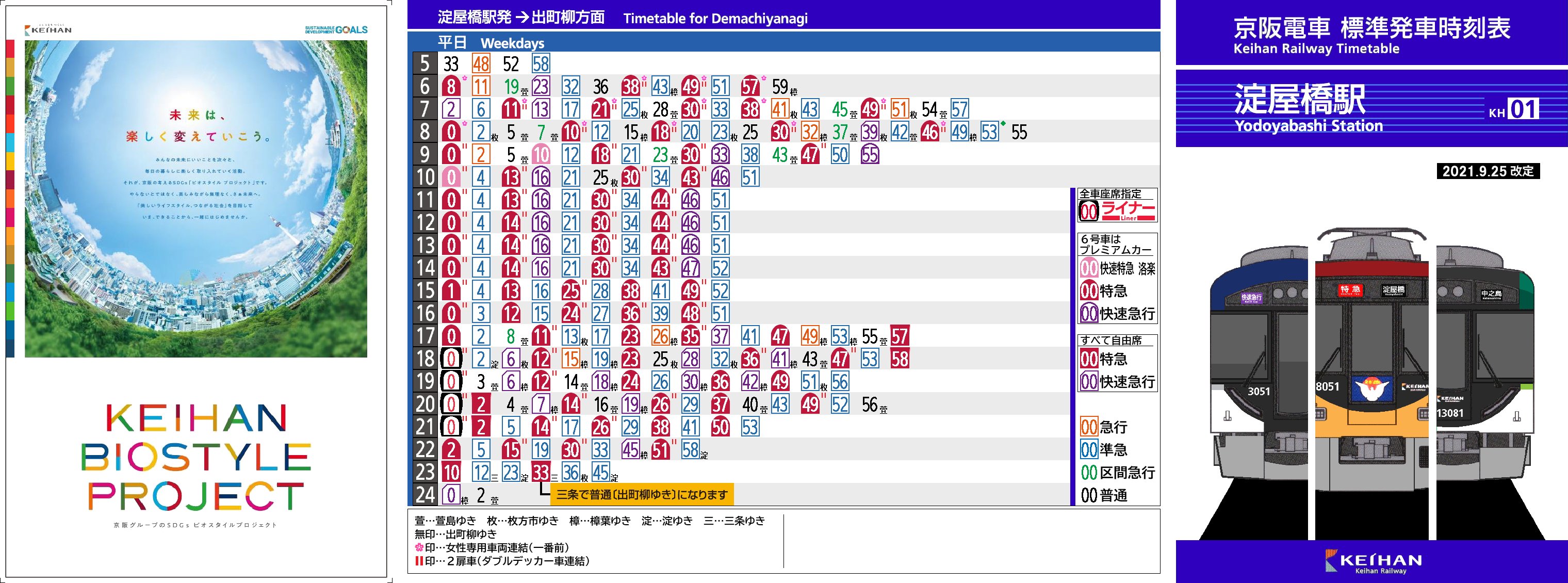Click the 無印…出町柳ゆき footnote
The width and height of the screenshot is (1568, 583).
pos(456,535)
